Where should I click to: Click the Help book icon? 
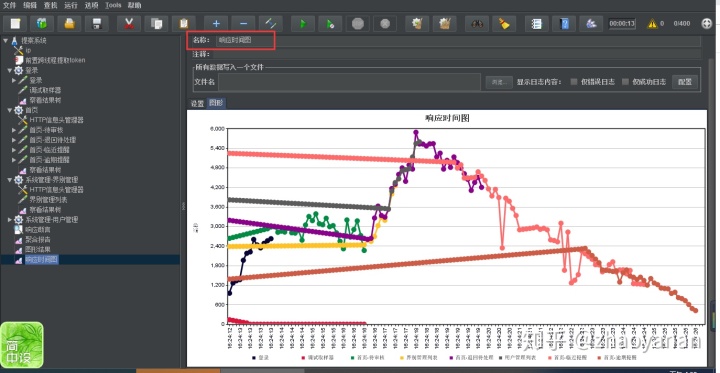pos(564,23)
